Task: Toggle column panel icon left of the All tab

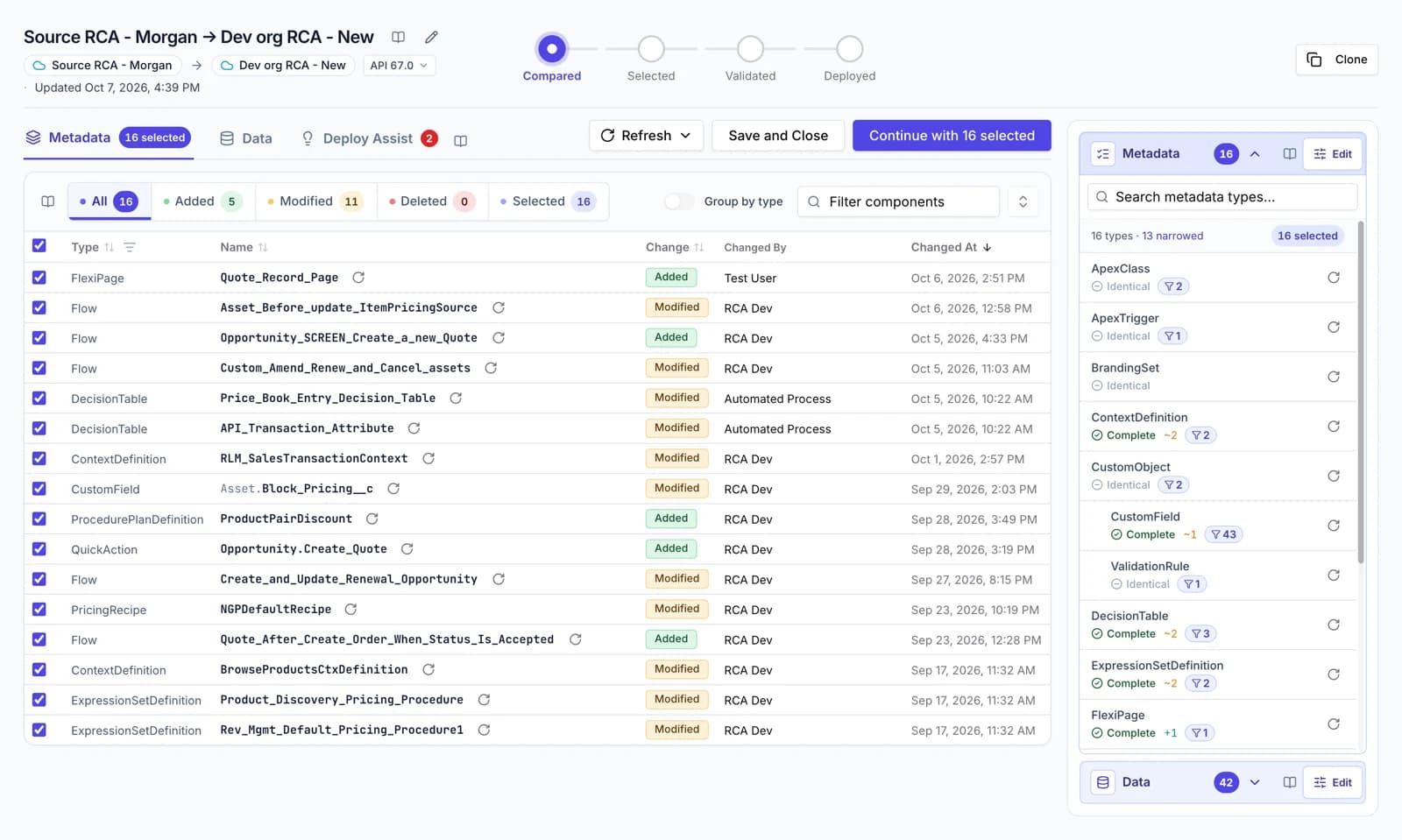Action: 48,201
